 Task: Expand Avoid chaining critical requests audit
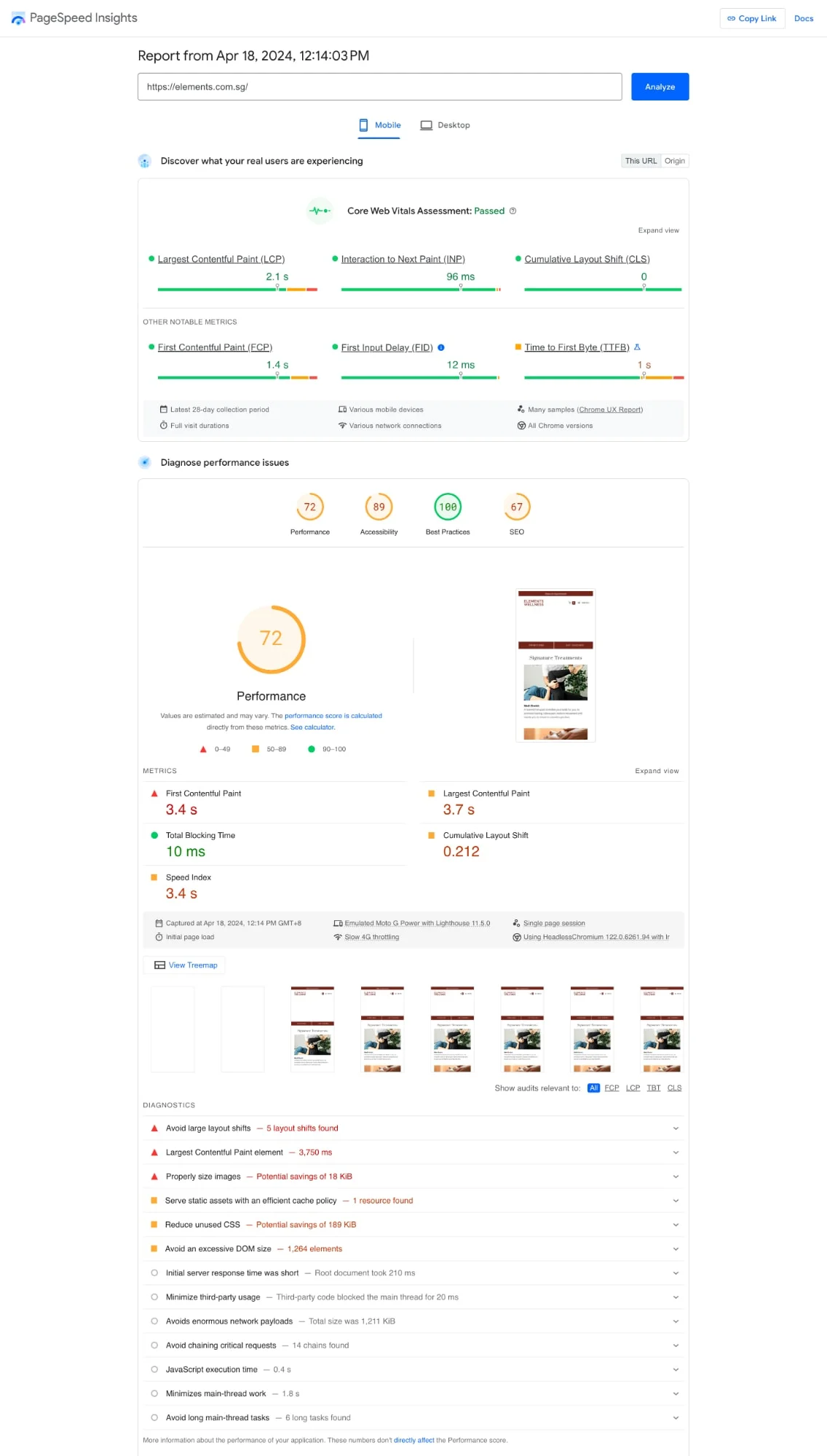pos(413,1345)
